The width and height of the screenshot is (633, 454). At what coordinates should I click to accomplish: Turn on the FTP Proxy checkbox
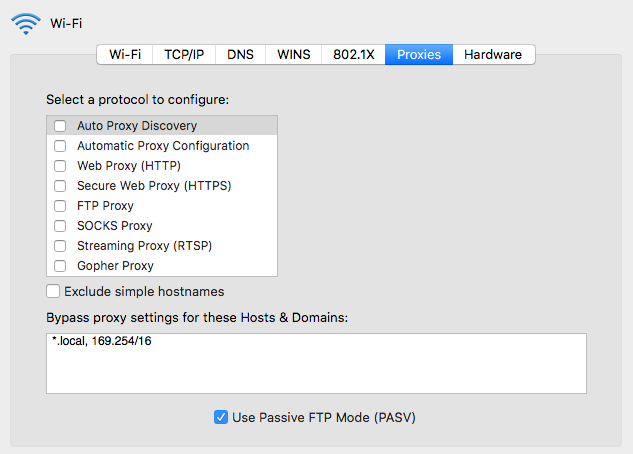61,206
